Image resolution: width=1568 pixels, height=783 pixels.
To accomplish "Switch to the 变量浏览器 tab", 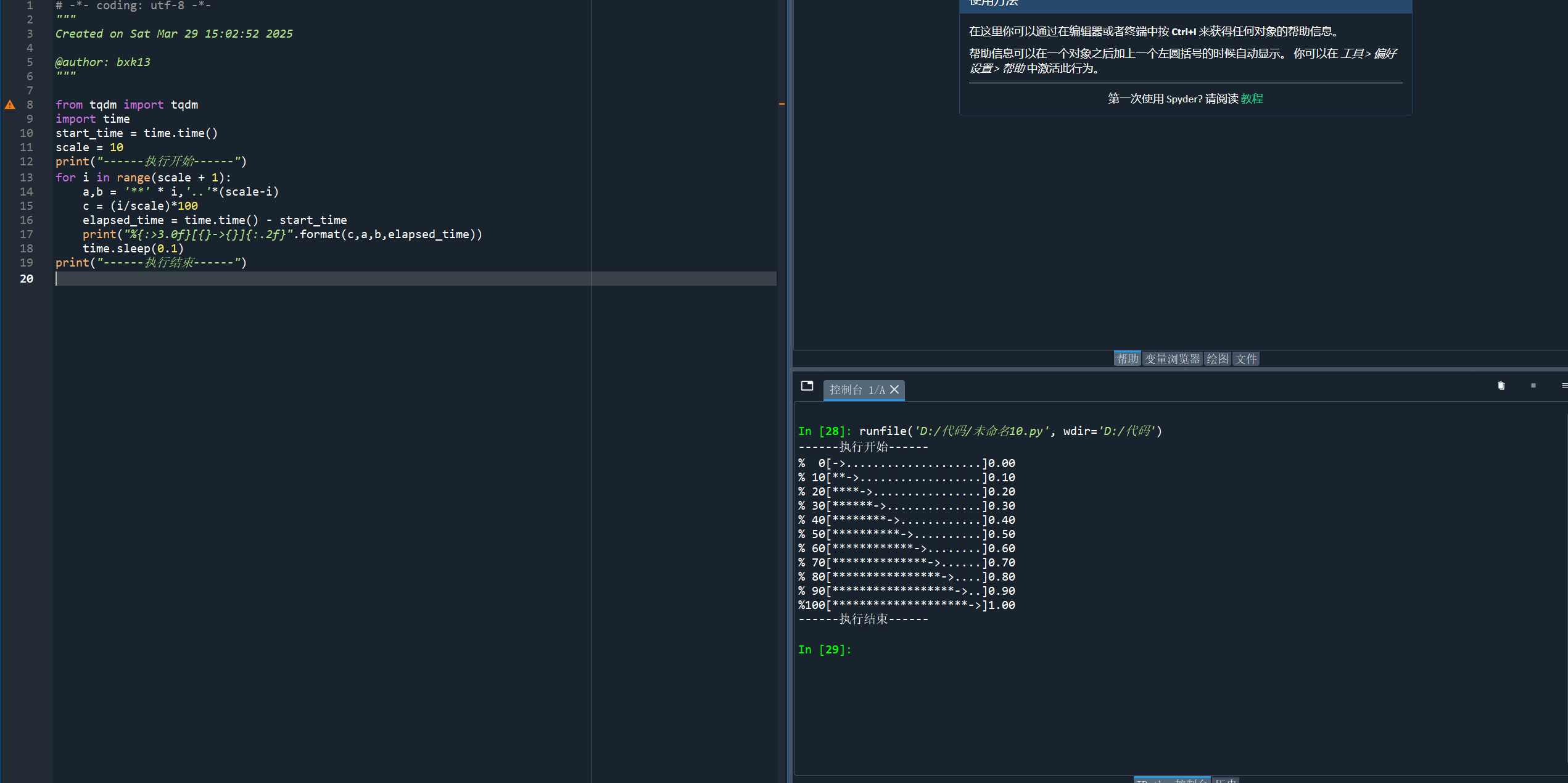I will (1172, 358).
